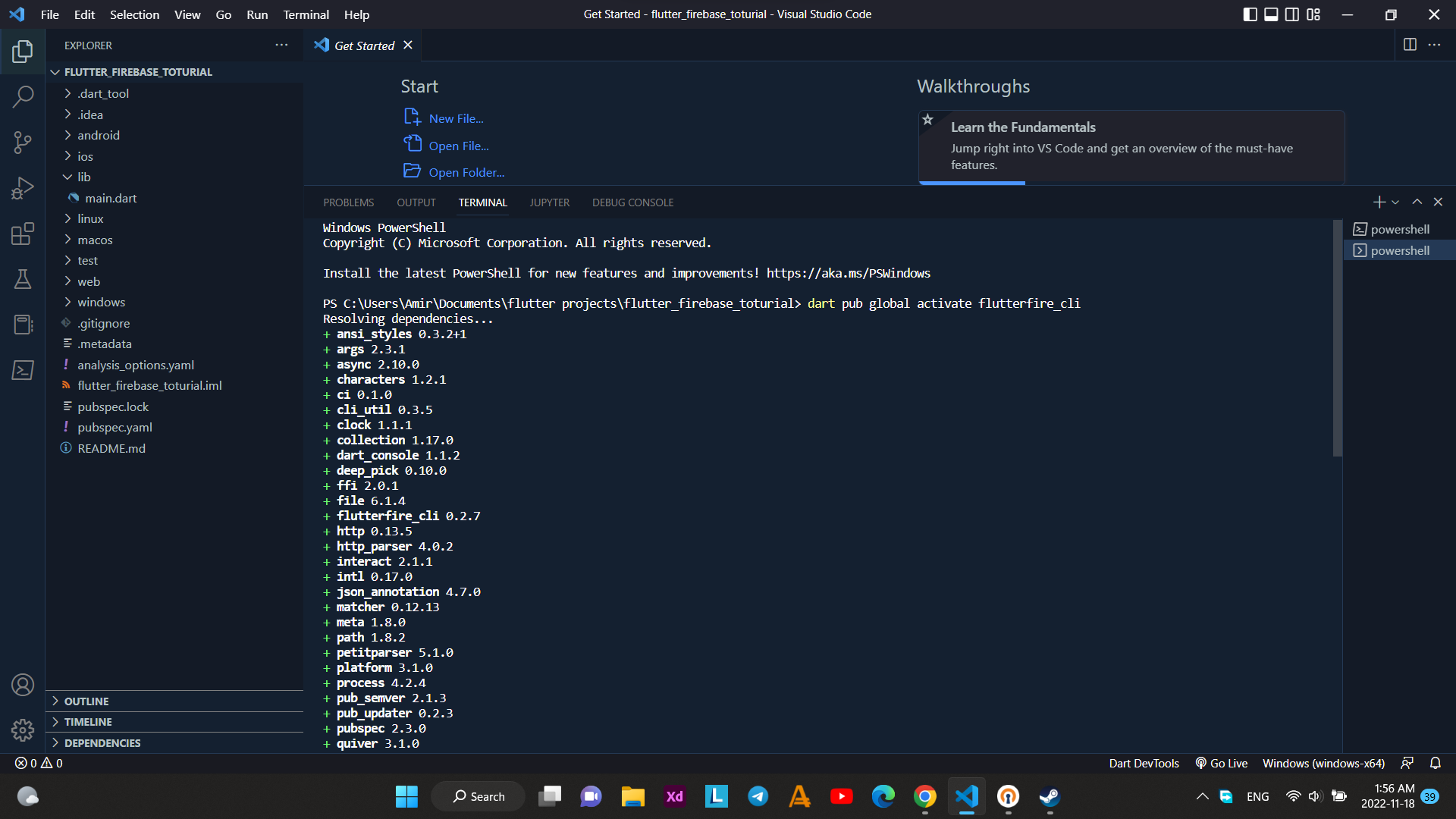The image size is (1456, 819).
Task: Expand the TIMELINE section
Action: point(174,722)
